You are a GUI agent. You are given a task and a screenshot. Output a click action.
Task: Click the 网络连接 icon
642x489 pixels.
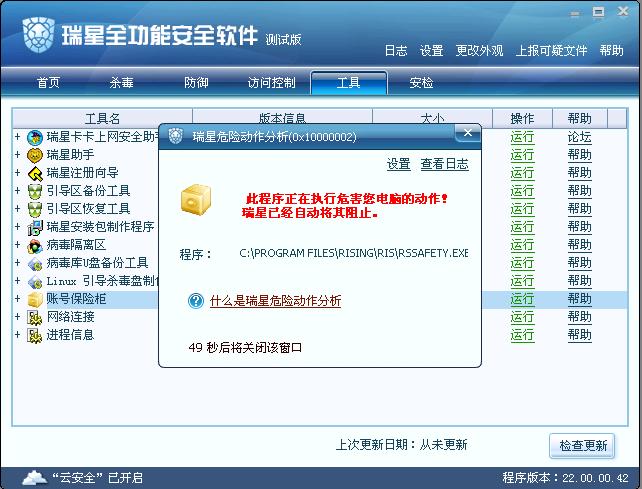[35, 317]
